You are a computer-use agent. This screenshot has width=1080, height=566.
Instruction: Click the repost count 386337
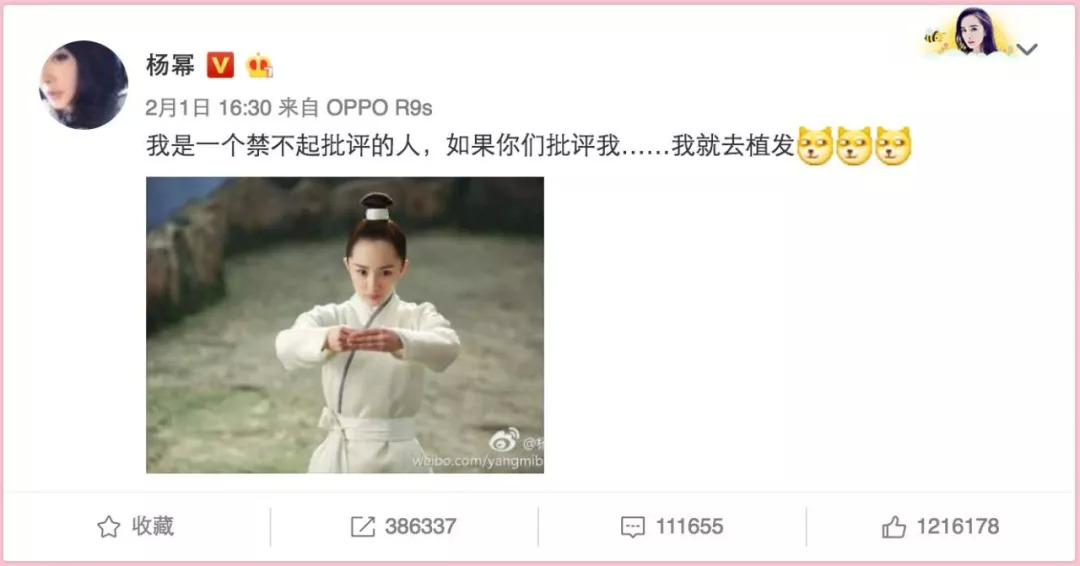coord(420,527)
